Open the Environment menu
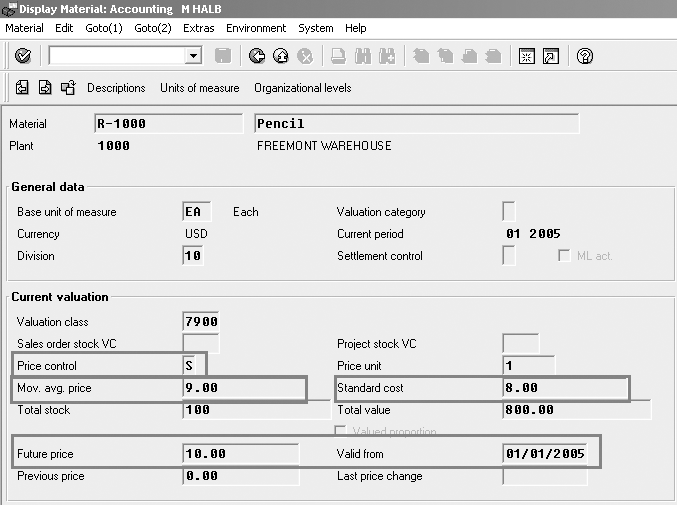Viewport: 677px width, 505px height. pos(256,28)
